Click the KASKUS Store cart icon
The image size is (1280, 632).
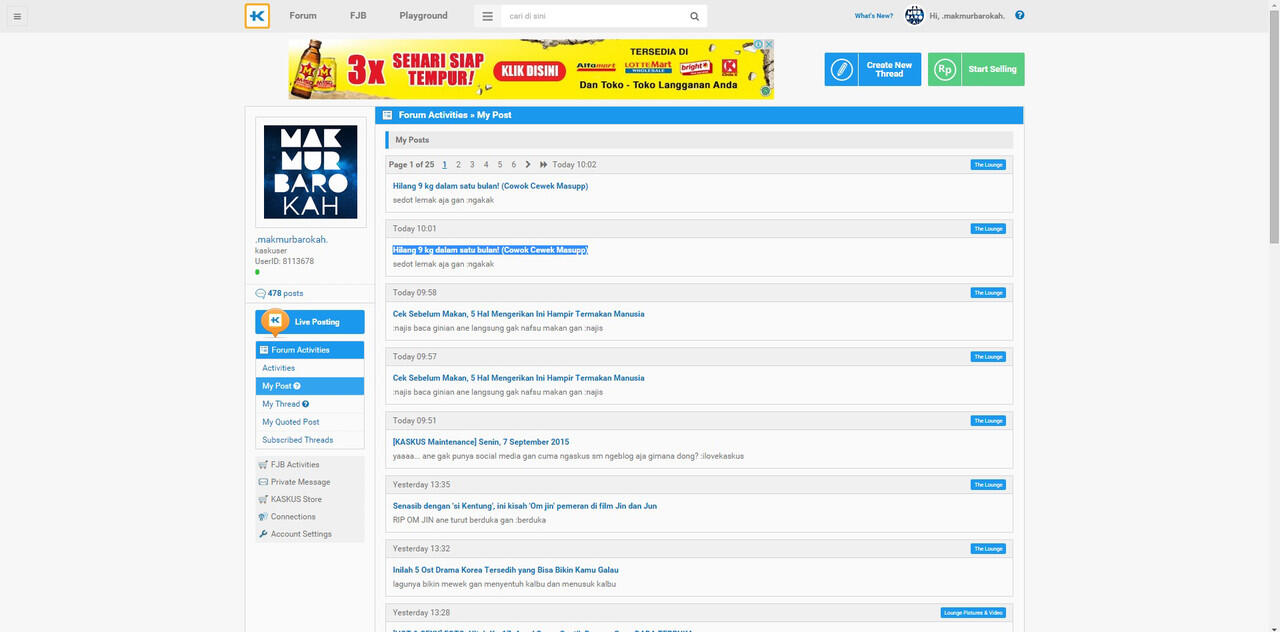tap(263, 499)
